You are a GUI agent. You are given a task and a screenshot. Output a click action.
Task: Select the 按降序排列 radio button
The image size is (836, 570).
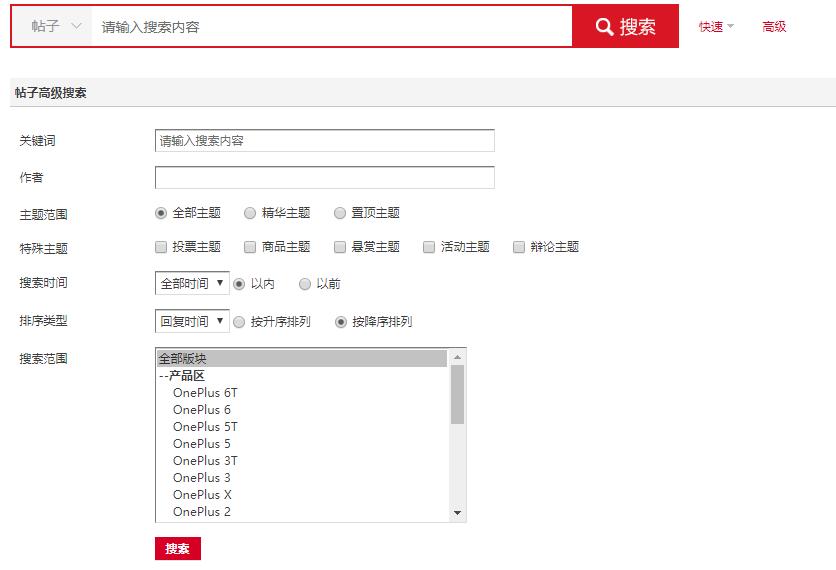pos(341,322)
